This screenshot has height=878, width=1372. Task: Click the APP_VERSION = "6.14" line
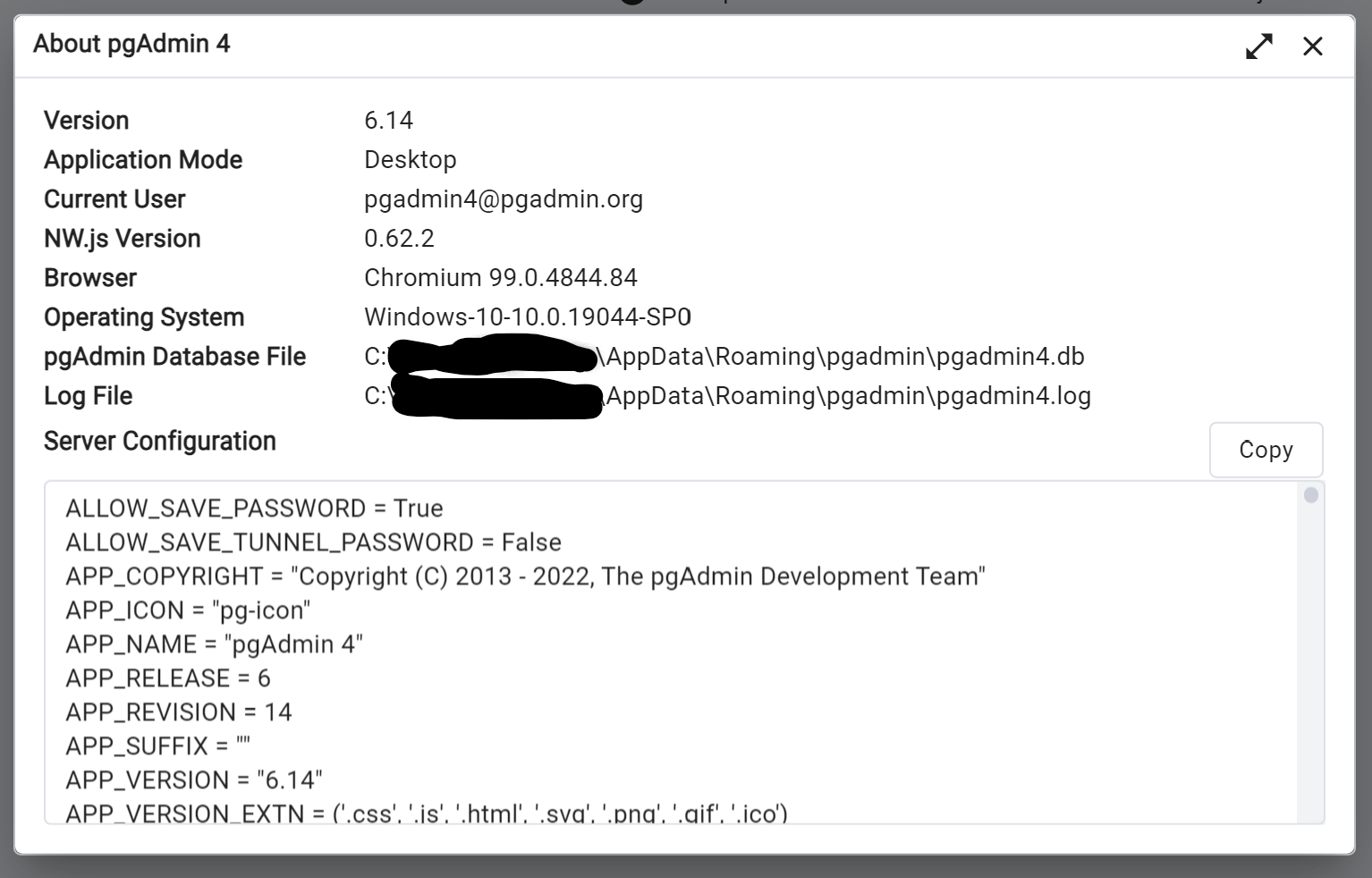(193, 781)
